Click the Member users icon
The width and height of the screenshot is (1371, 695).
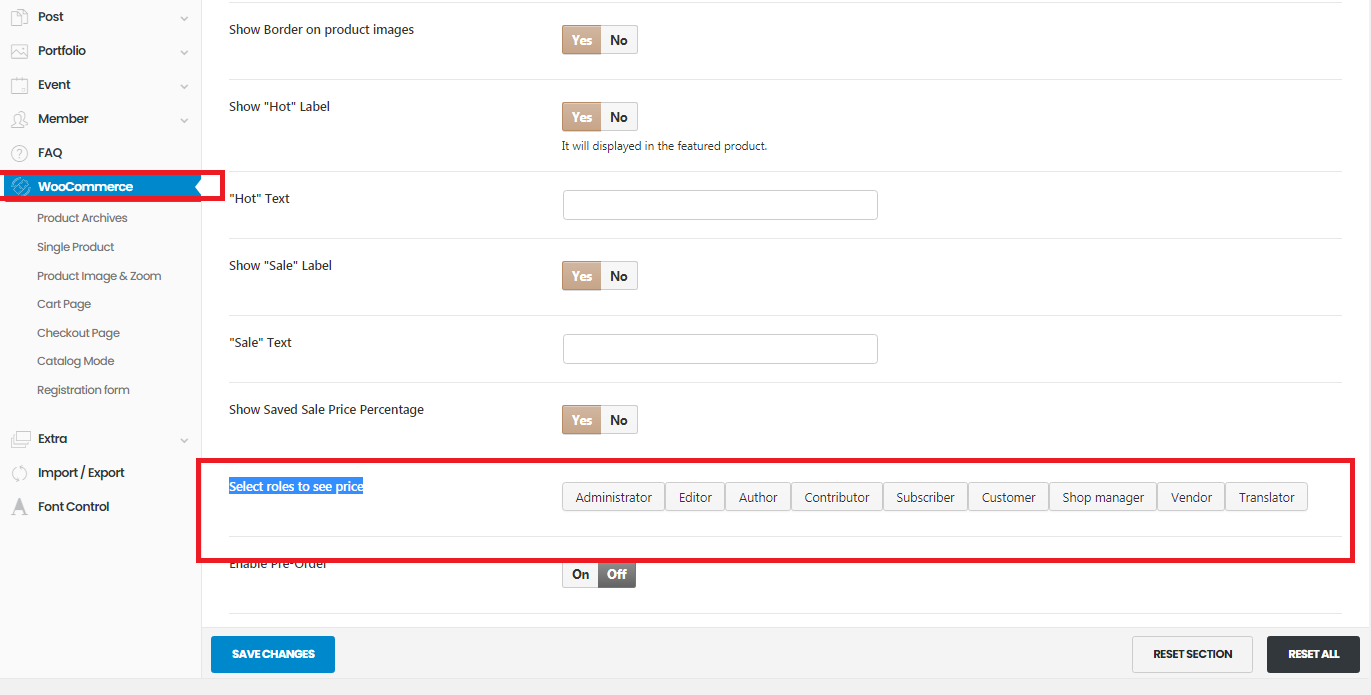click(19, 119)
